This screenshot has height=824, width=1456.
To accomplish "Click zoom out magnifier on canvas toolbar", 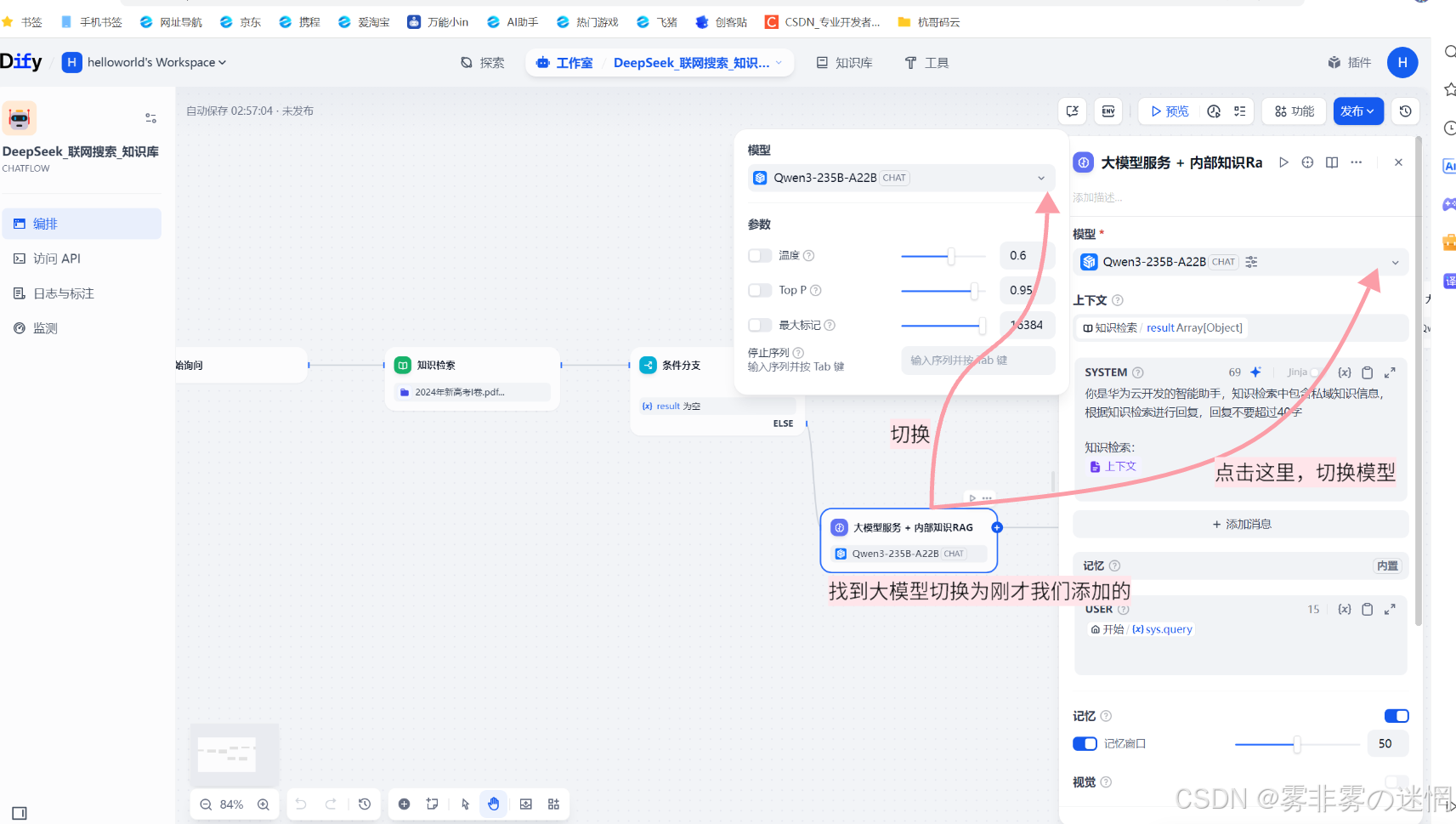I will tap(206, 804).
